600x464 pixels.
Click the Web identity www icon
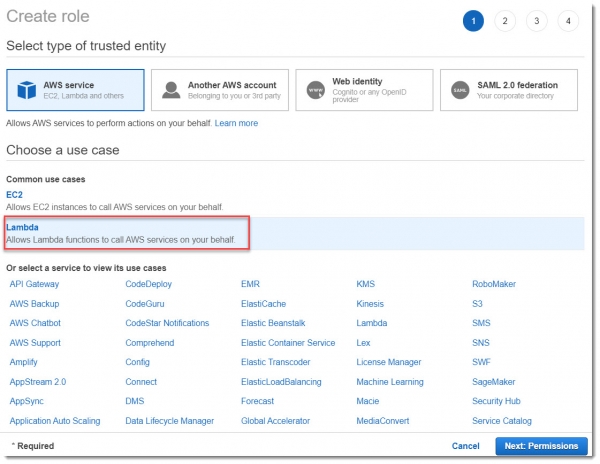[316, 91]
